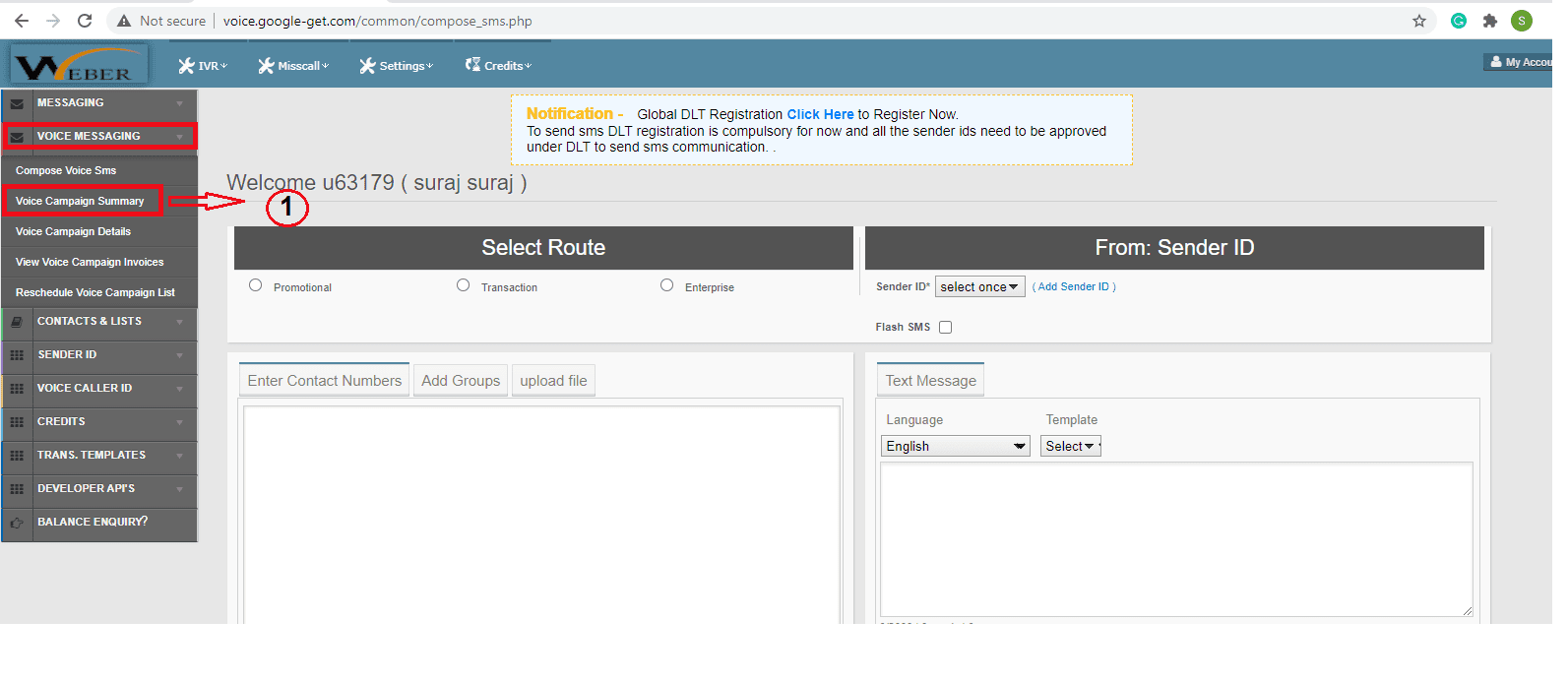Click Here link to register DLT
Image resolution: width=1568 pixels, height=682 pixels.
point(820,114)
